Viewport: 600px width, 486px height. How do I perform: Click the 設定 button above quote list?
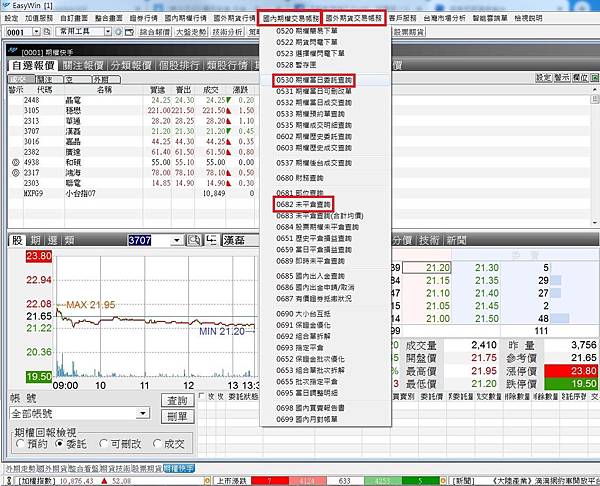542,78
